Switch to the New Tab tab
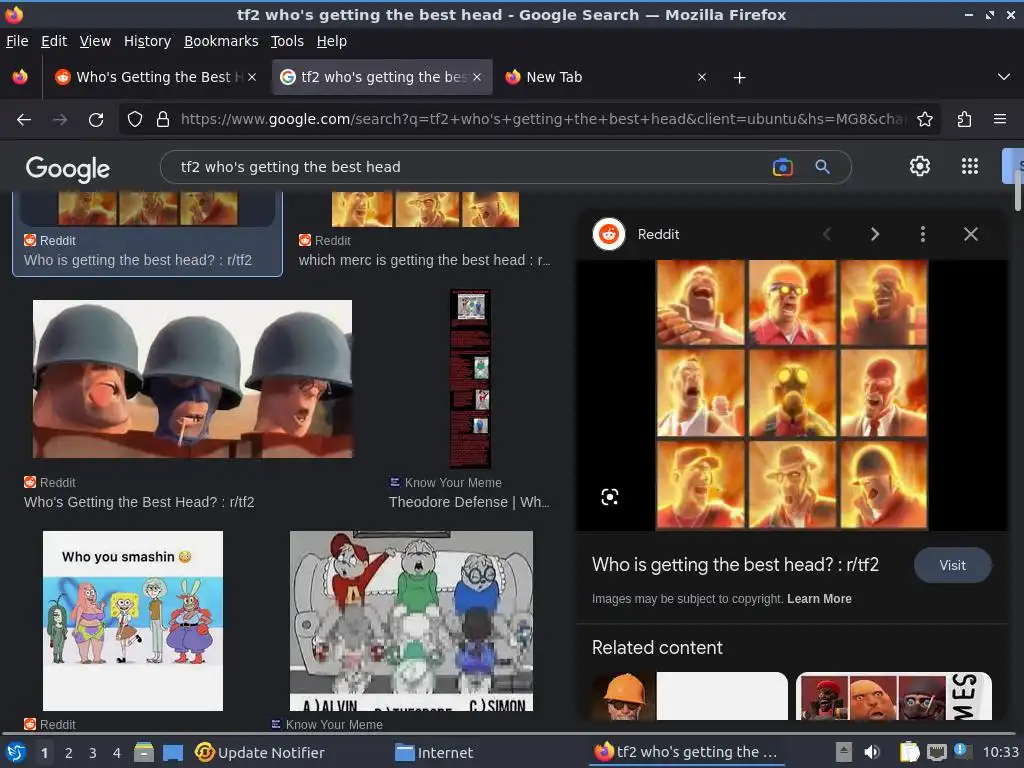This screenshot has height=768, width=1024. click(604, 77)
